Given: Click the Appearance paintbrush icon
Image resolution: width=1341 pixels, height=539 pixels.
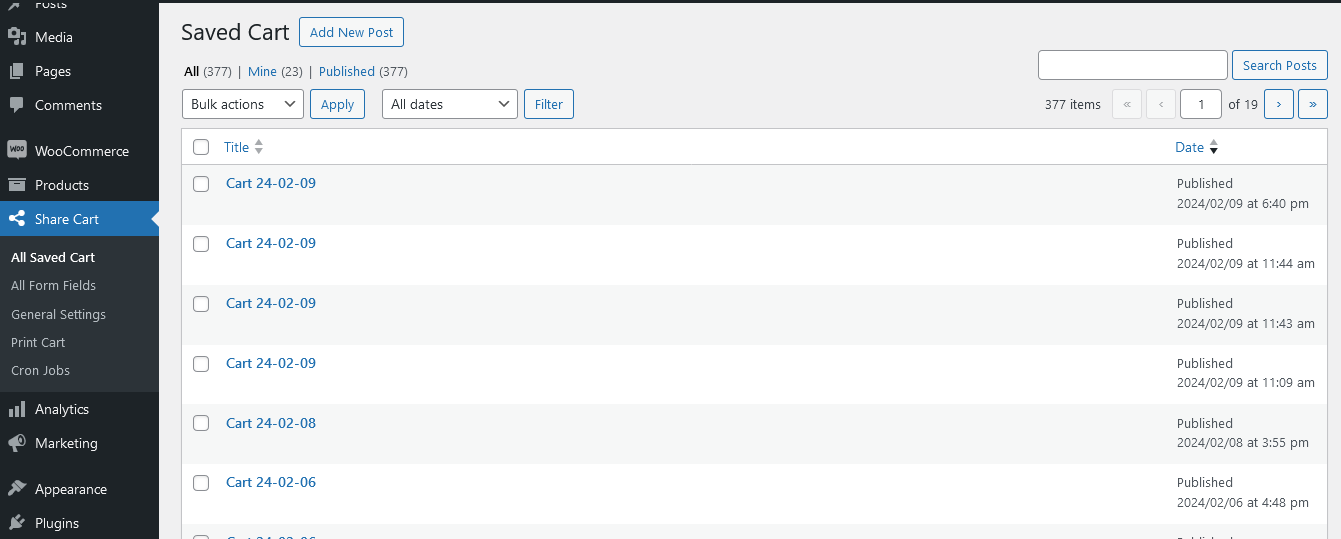Looking at the screenshot, I should click(17, 489).
